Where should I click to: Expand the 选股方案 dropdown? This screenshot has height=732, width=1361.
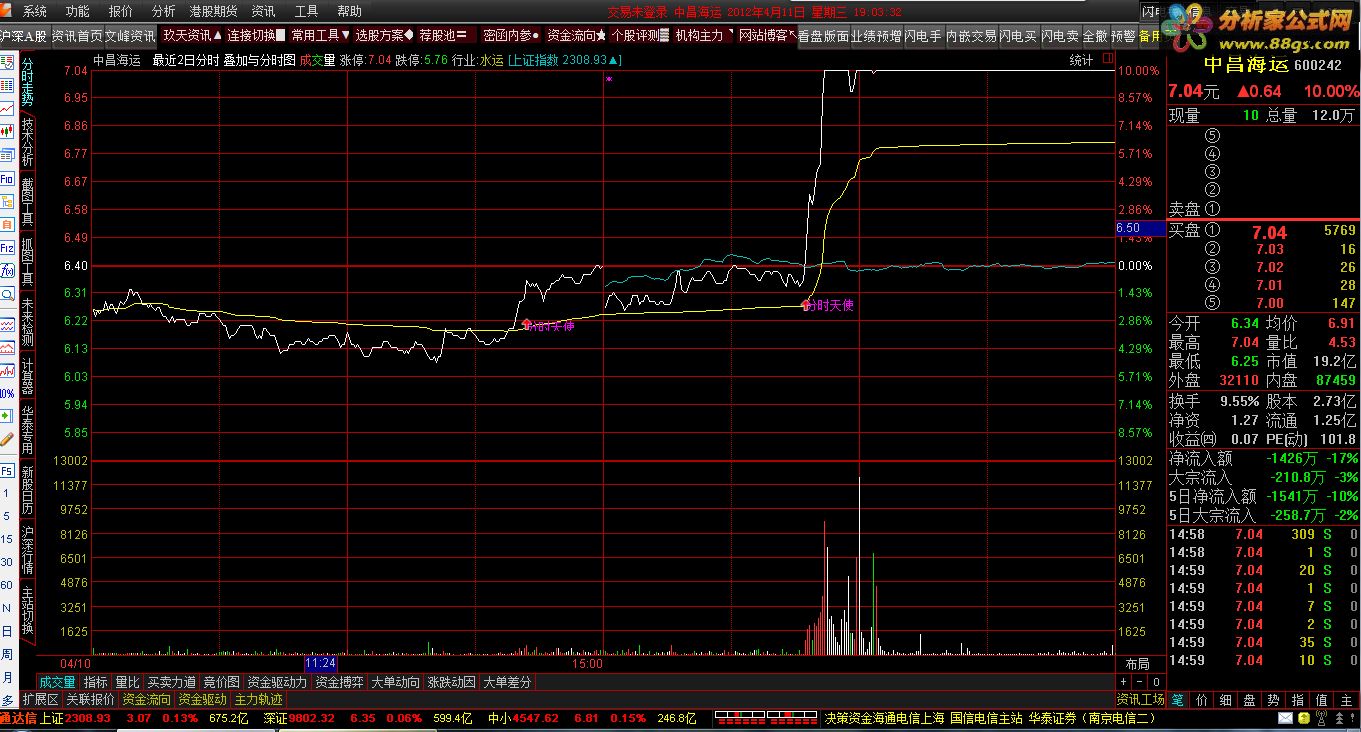pyautogui.click(x=384, y=36)
